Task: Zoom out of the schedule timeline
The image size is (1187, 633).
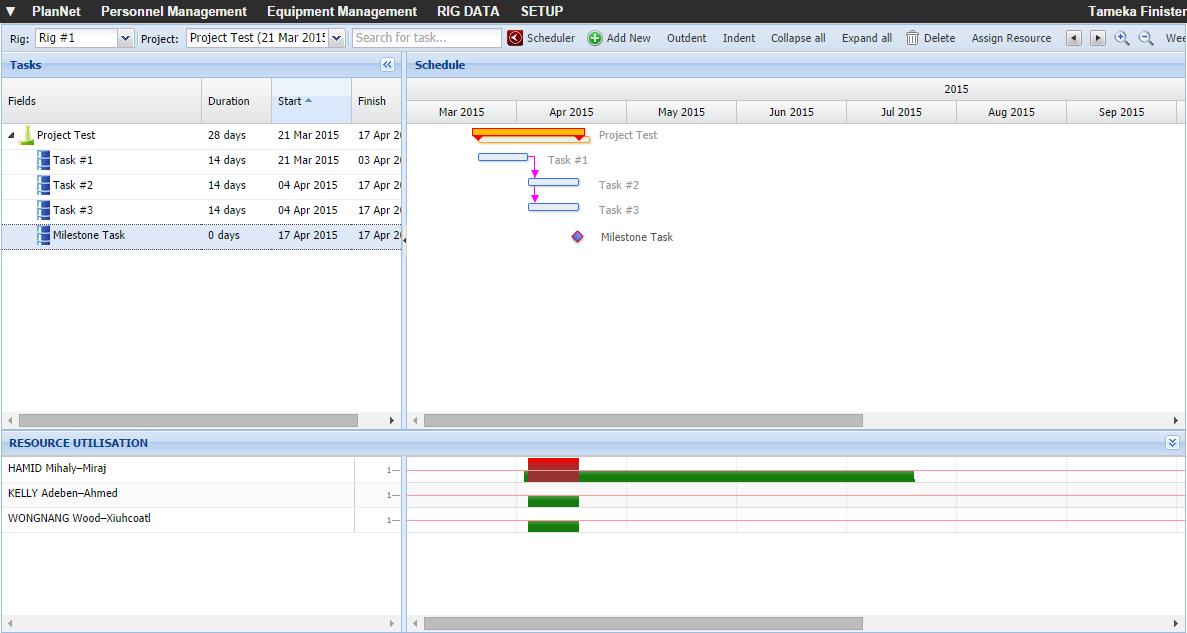Action: (1146, 38)
